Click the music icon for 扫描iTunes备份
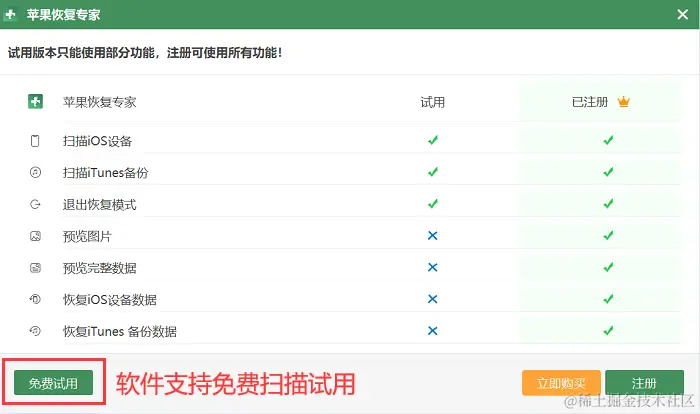 coord(35,172)
